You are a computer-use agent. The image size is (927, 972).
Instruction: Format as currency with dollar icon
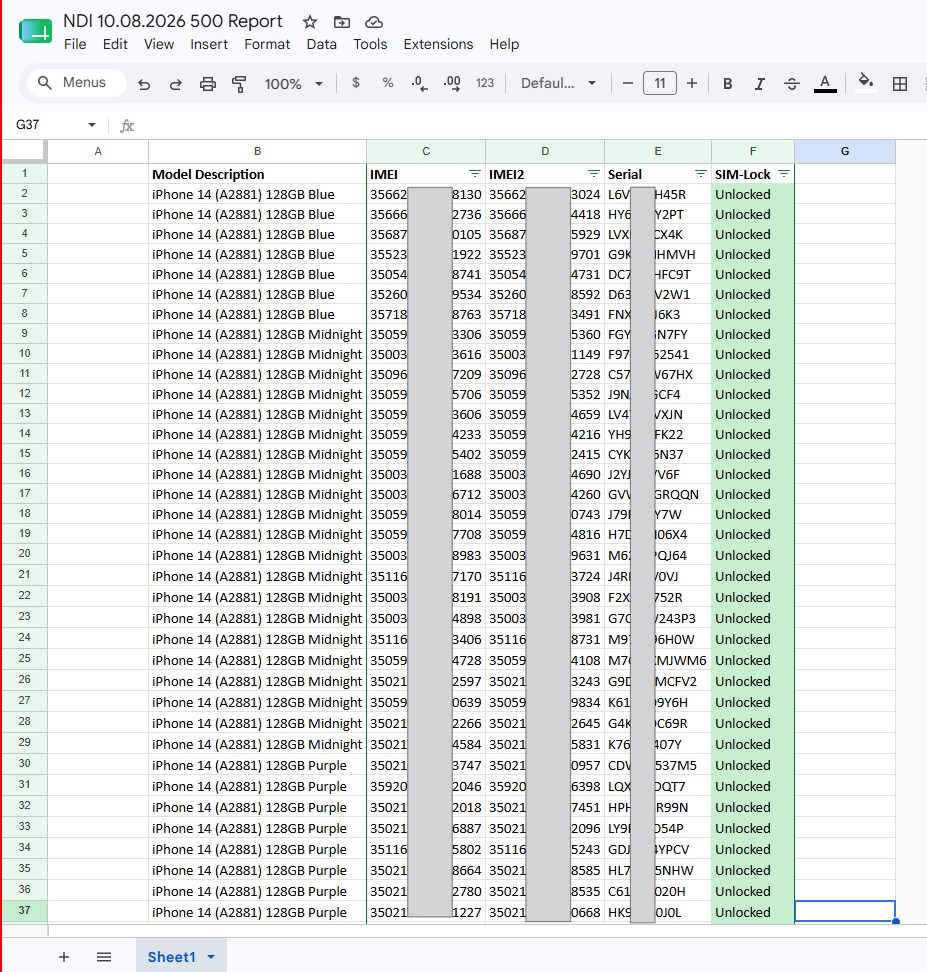(355, 82)
